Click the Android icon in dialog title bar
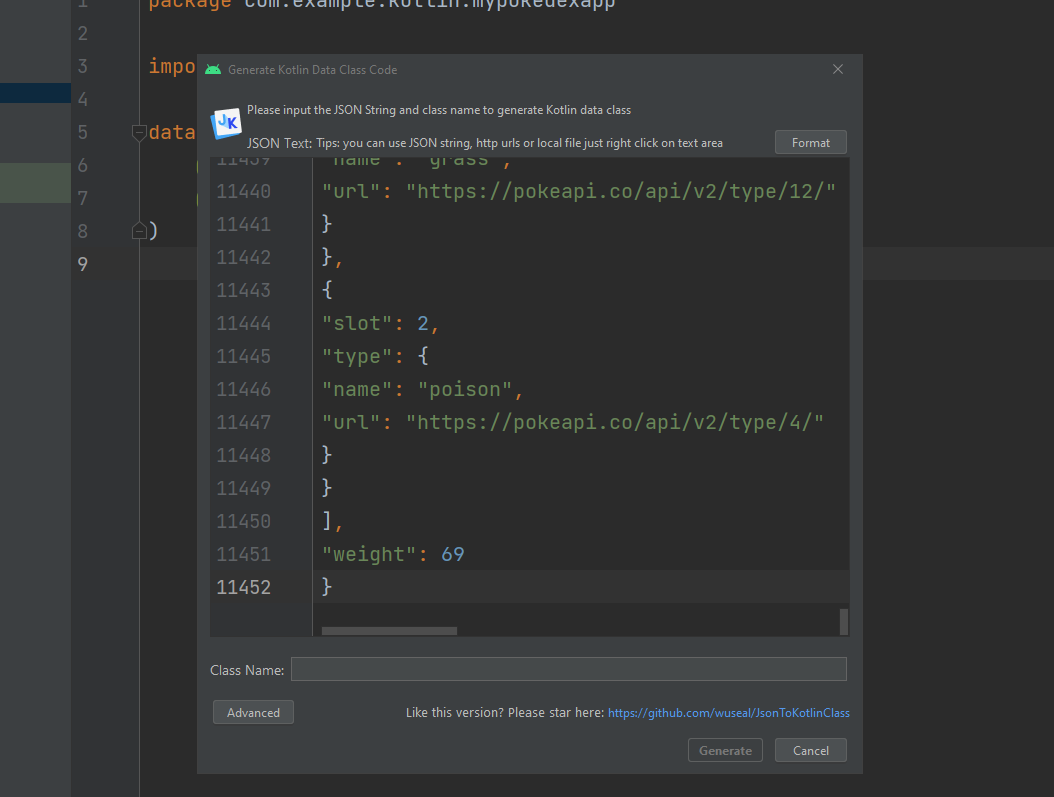Image resolution: width=1054 pixels, height=797 pixels. (x=213, y=70)
